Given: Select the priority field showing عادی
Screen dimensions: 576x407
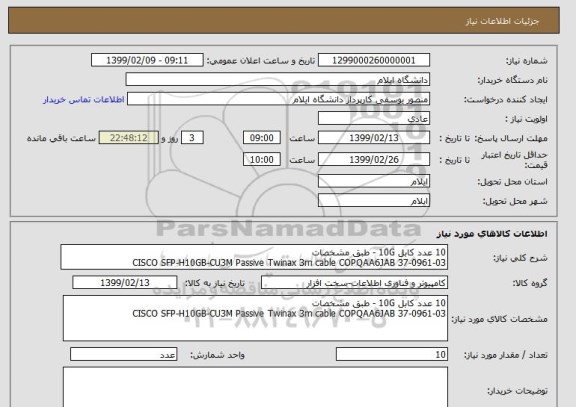Looking at the screenshot, I should coord(374,119).
